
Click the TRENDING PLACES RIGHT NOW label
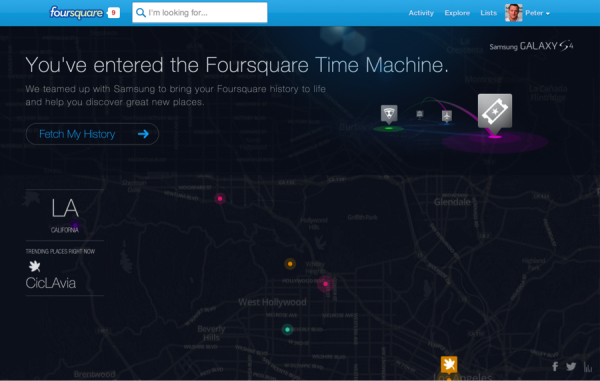tap(60, 251)
